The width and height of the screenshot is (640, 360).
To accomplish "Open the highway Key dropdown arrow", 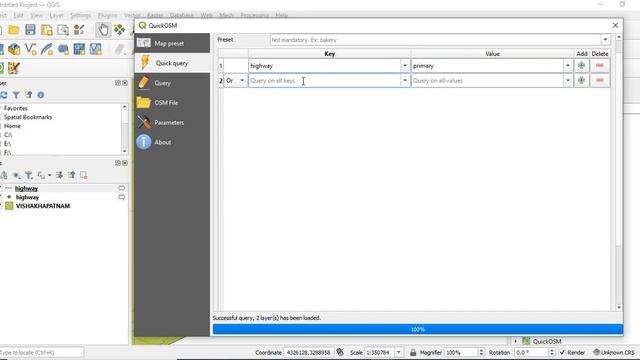I will pos(405,66).
